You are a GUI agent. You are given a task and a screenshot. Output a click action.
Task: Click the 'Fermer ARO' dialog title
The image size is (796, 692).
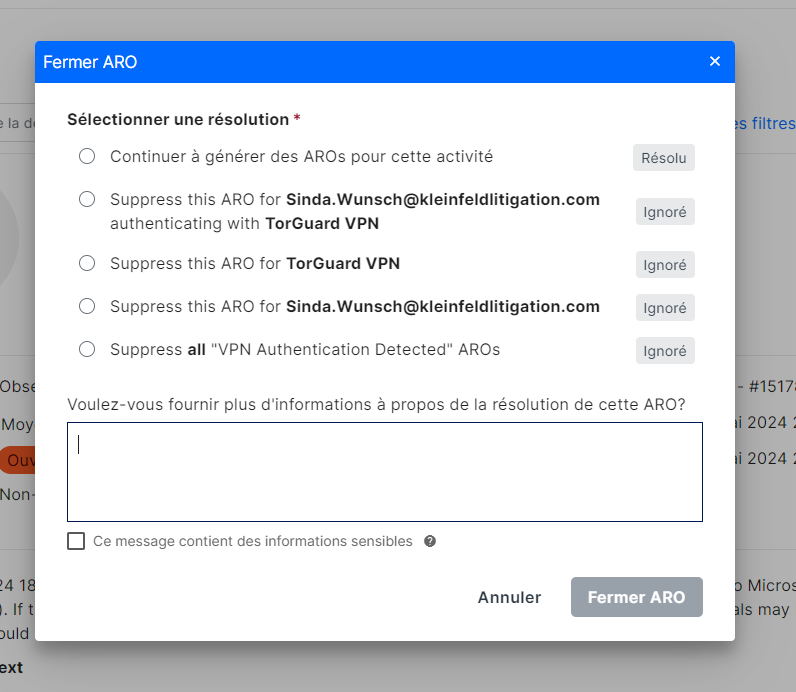(x=90, y=62)
